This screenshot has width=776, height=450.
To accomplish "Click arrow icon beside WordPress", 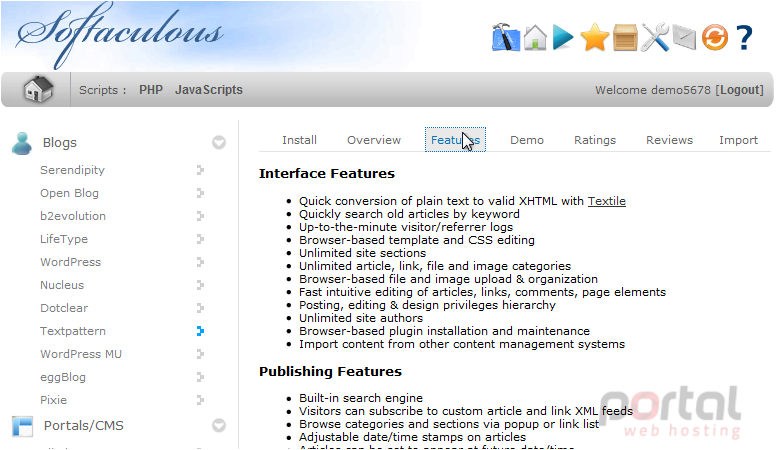I will coord(200,262).
